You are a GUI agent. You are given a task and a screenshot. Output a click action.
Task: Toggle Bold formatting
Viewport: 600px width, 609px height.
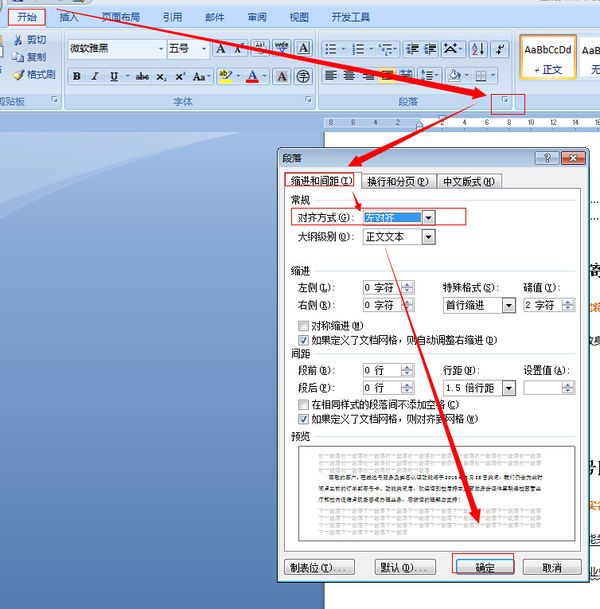click(77, 77)
